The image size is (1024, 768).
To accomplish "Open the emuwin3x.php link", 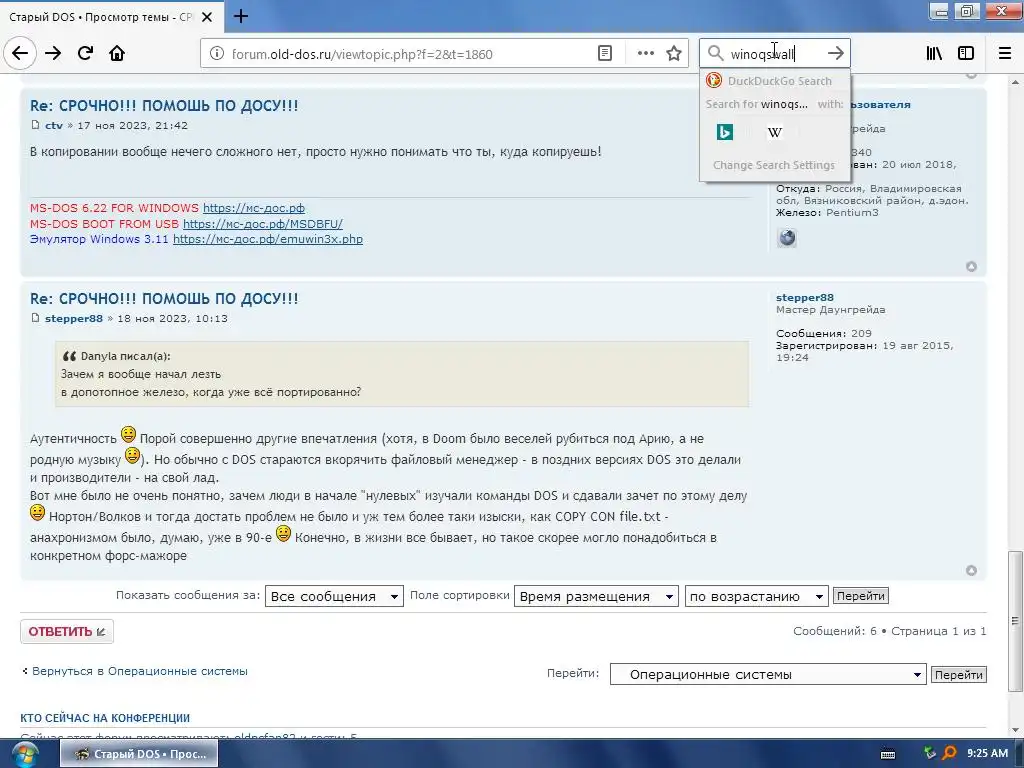I will 268,239.
